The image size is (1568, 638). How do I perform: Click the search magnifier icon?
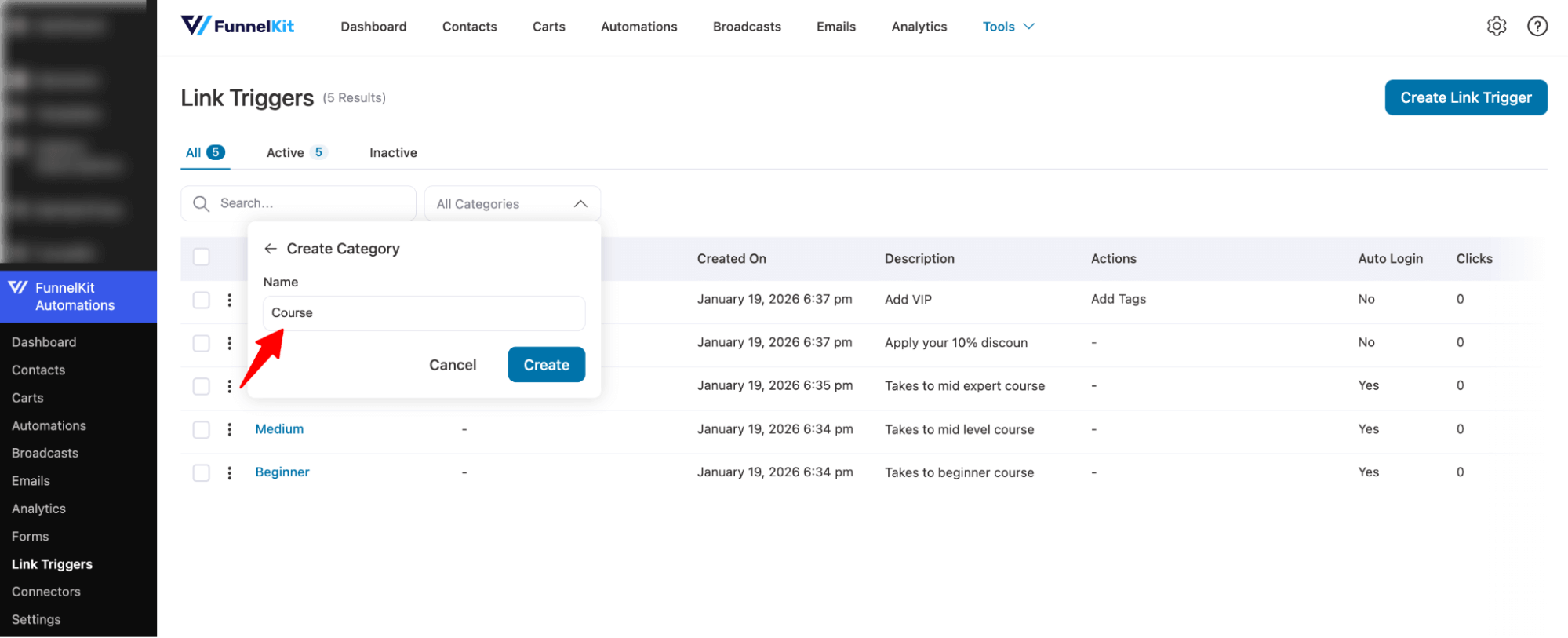202,204
